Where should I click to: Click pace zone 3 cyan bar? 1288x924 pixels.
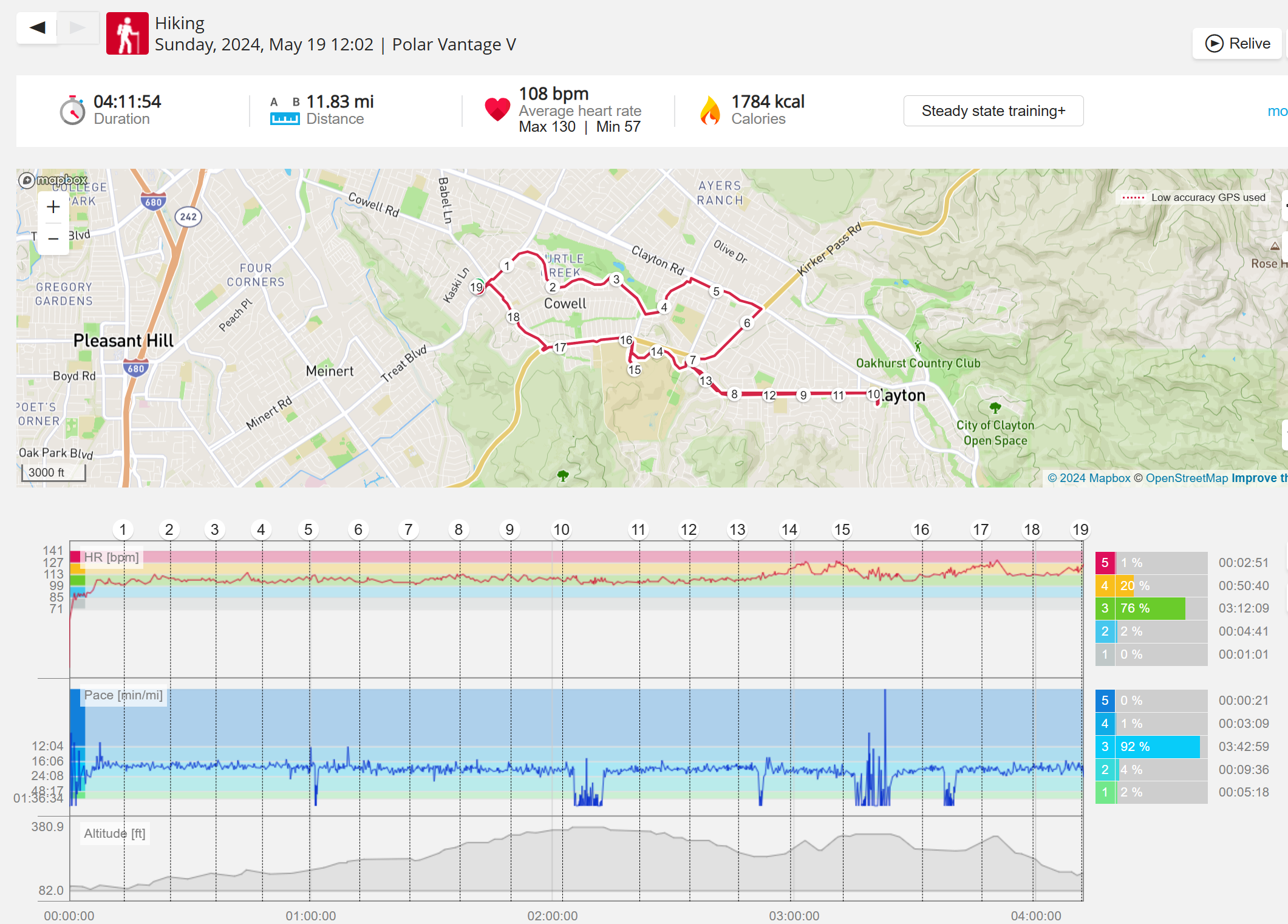[1158, 747]
